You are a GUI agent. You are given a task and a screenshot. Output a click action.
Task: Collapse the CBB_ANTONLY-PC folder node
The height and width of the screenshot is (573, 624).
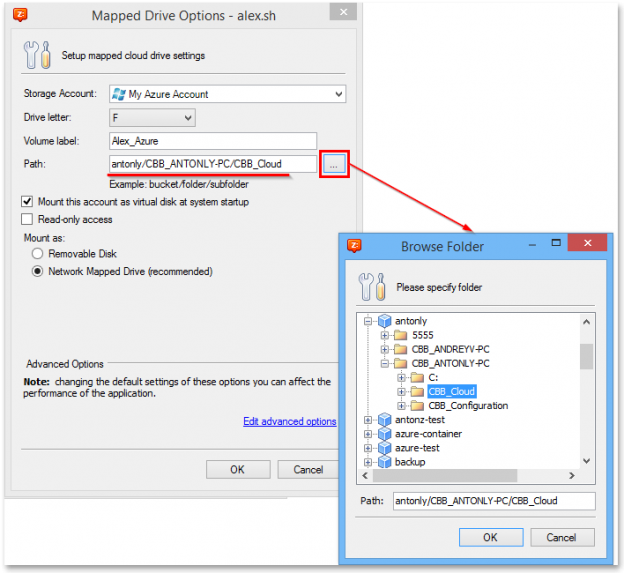pos(384,363)
